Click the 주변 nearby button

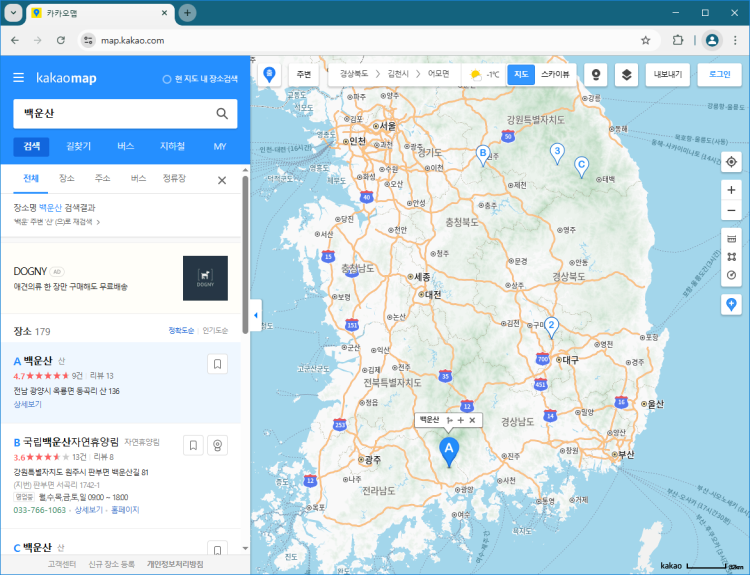pos(304,75)
